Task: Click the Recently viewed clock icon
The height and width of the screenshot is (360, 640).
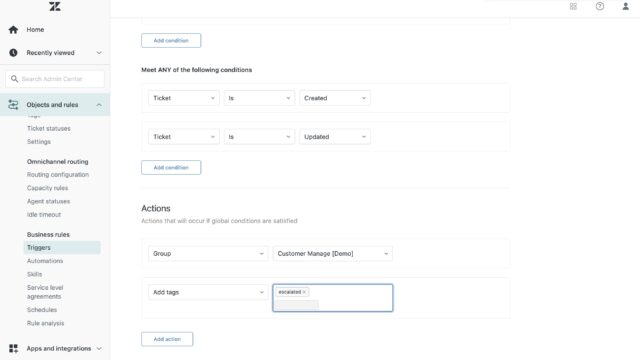Action: point(13,53)
